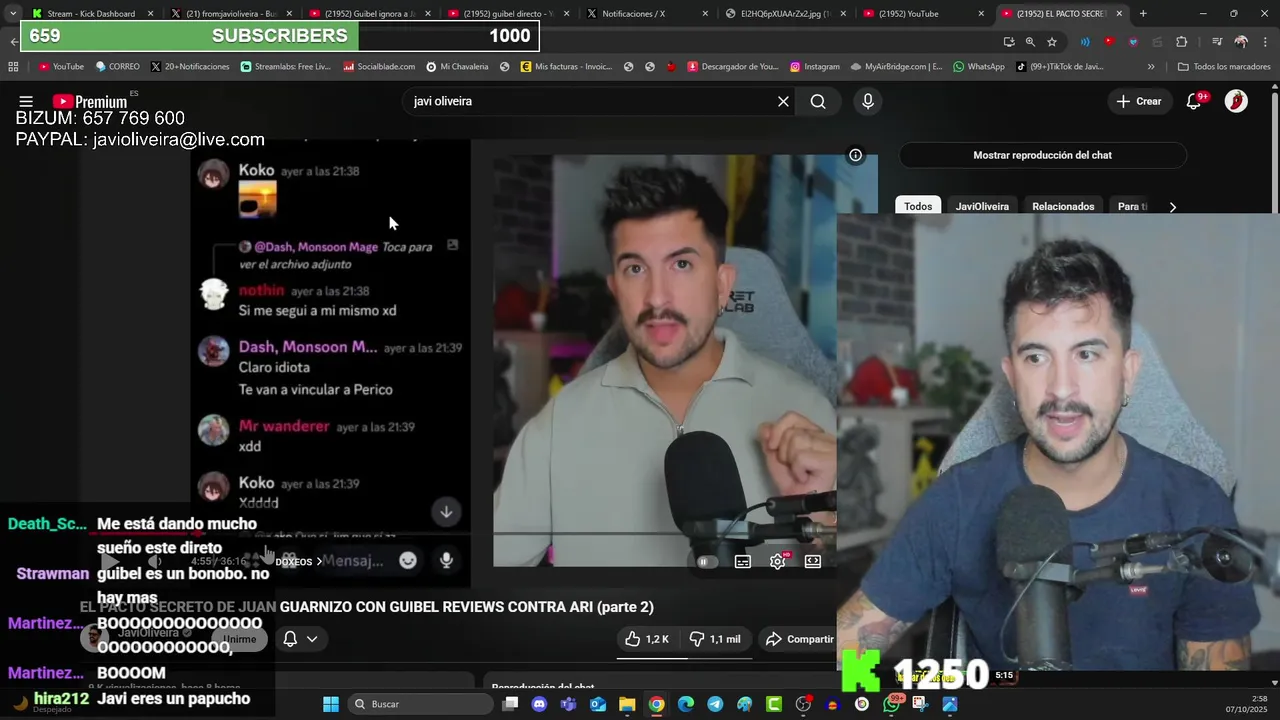Open the Chrome extensions puzzle icon

(x=1182, y=42)
